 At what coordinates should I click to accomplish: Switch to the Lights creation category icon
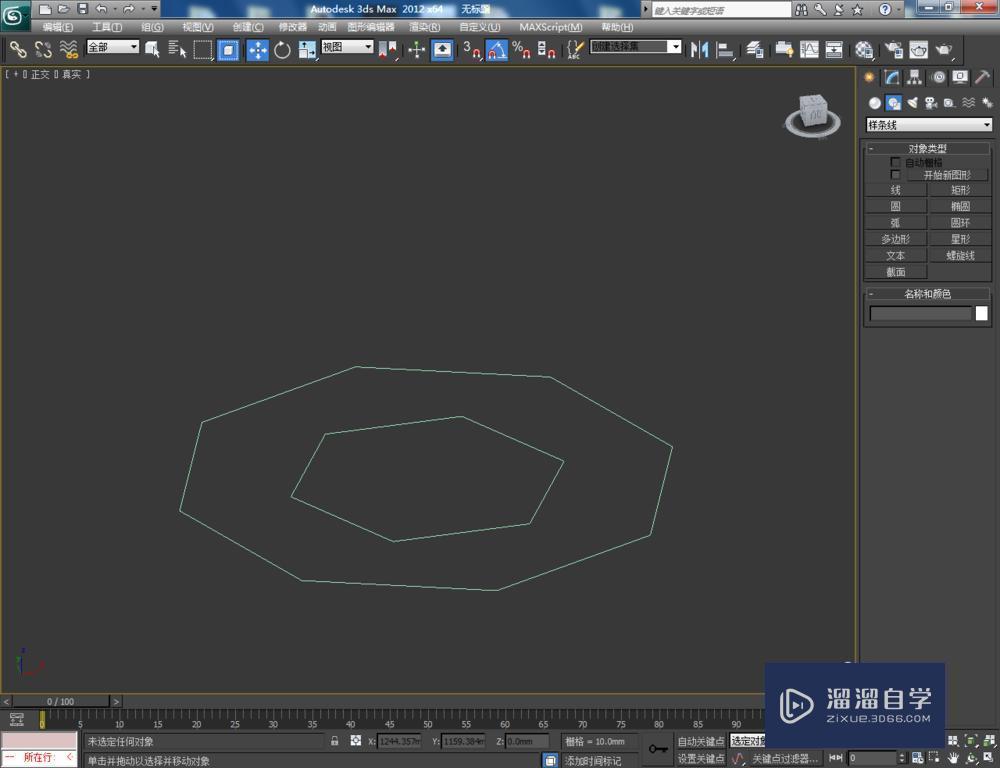[x=912, y=102]
